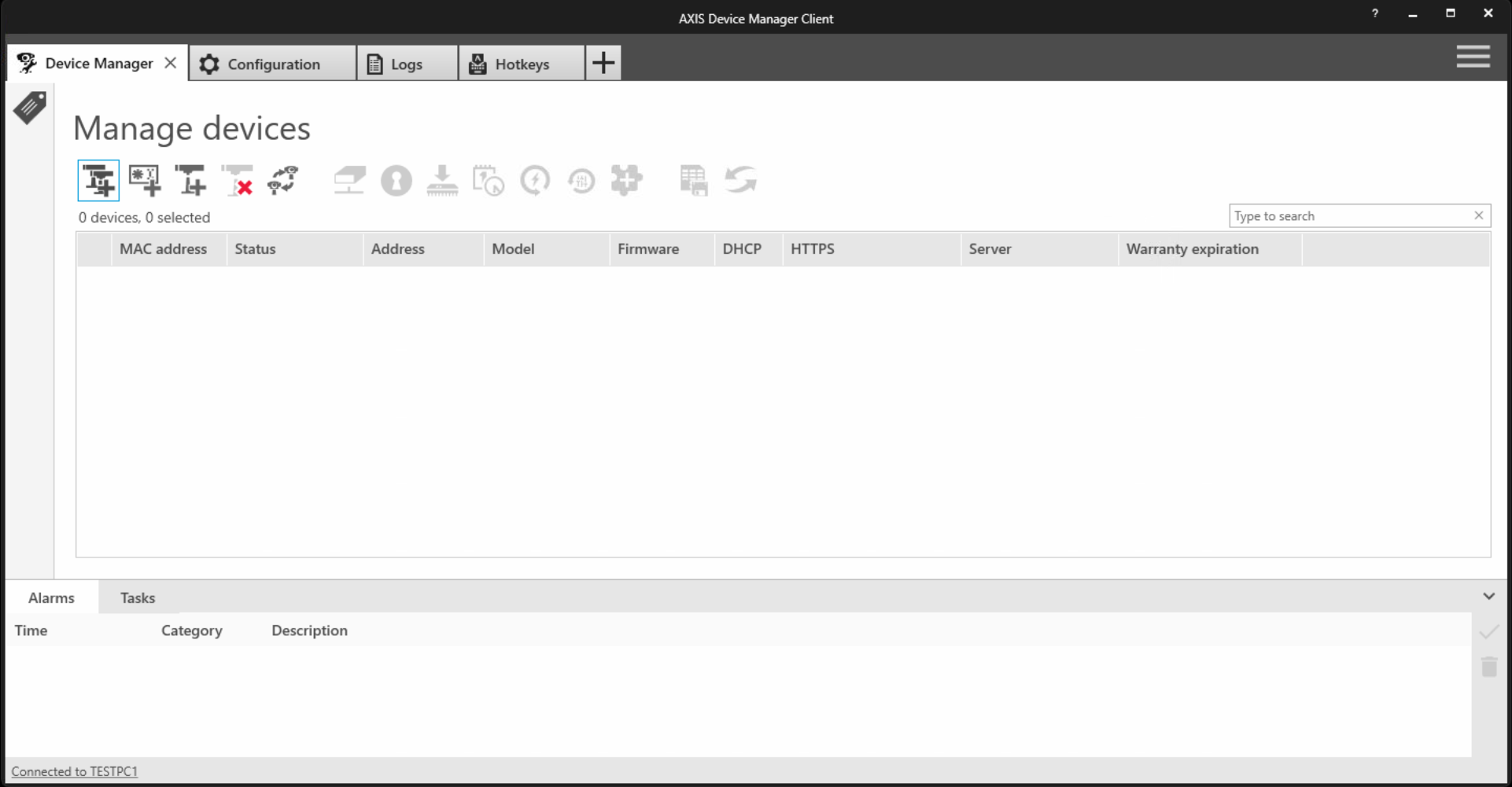The width and height of the screenshot is (1512, 787).
Task: Open the Logs tab
Action: tap(406, 63)
